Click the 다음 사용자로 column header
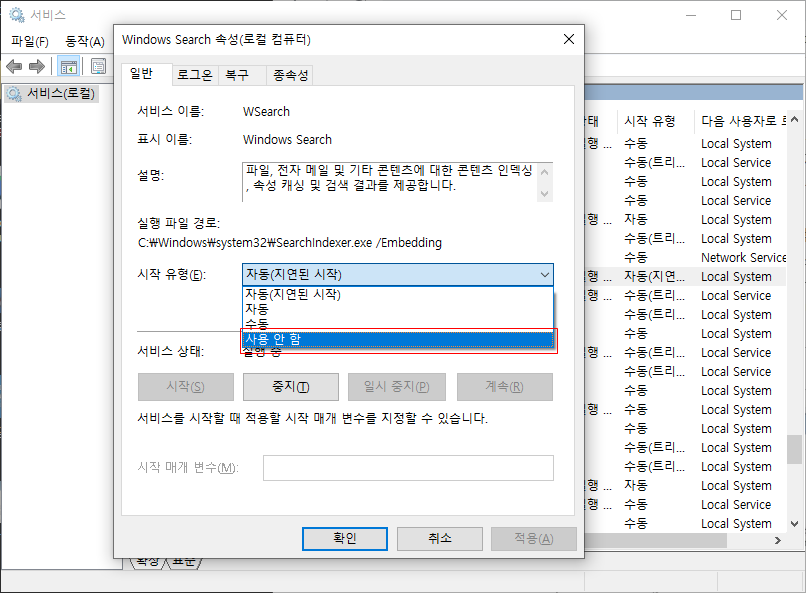This screenshot has height=593, width=806. coord(743,121)
